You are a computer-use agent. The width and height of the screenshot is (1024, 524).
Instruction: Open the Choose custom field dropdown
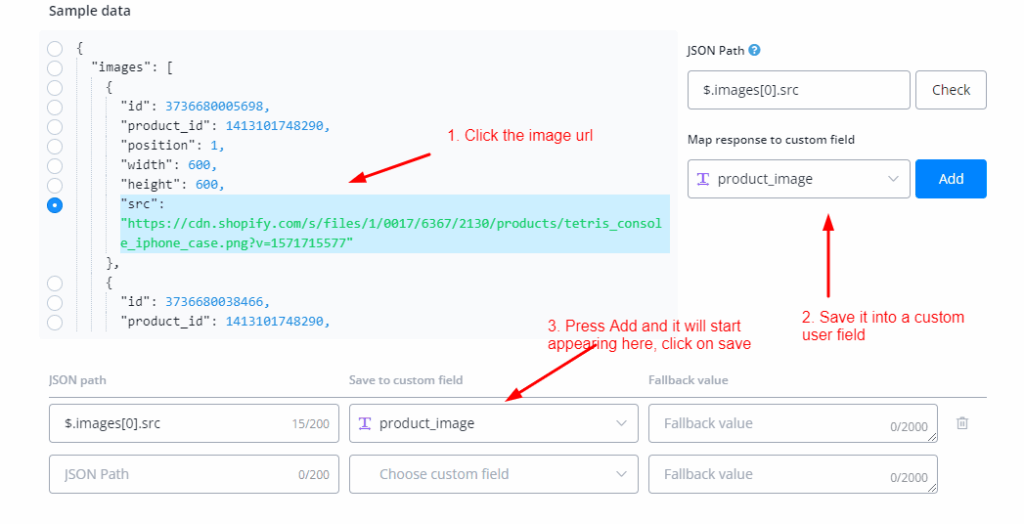coord(493,474)
